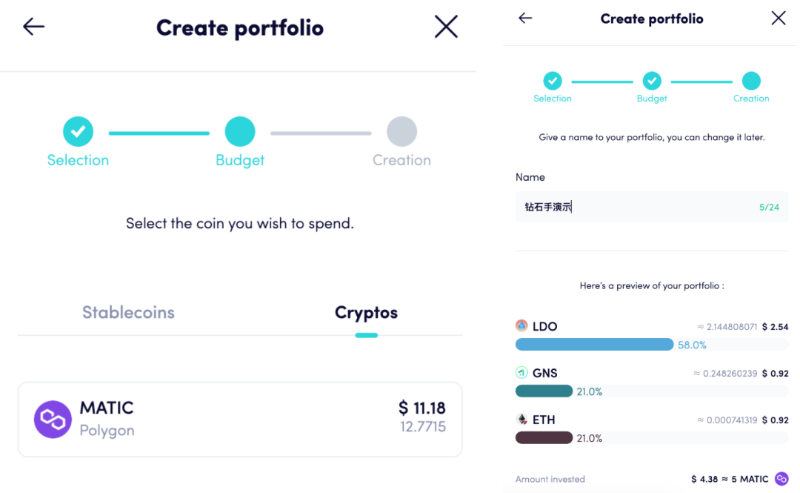This screenshot has height=493, width=800.
Task: Select the checked Selection step in left panel
Action: (x=78, y=132)
